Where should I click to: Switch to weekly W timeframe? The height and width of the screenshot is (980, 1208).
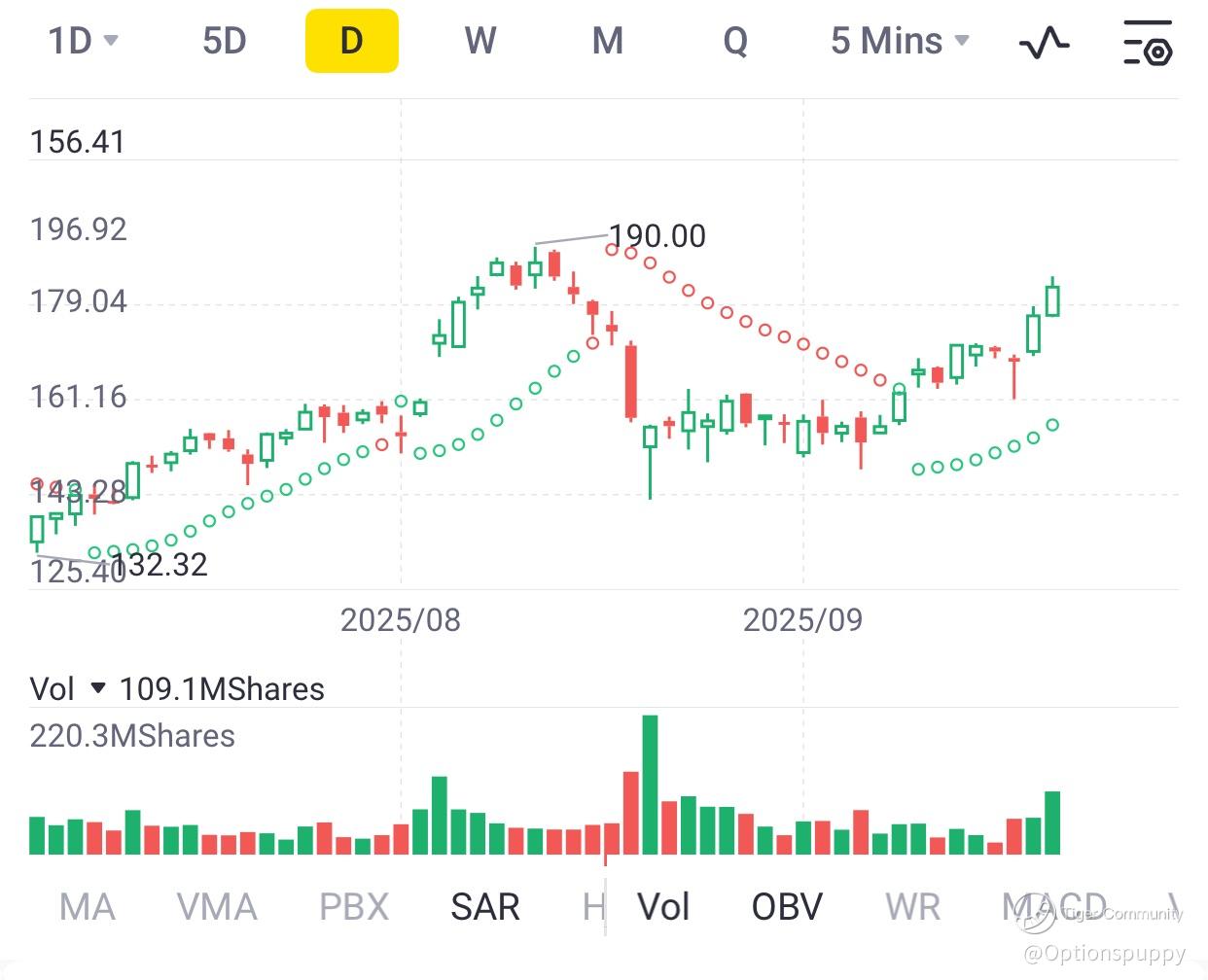480,42
